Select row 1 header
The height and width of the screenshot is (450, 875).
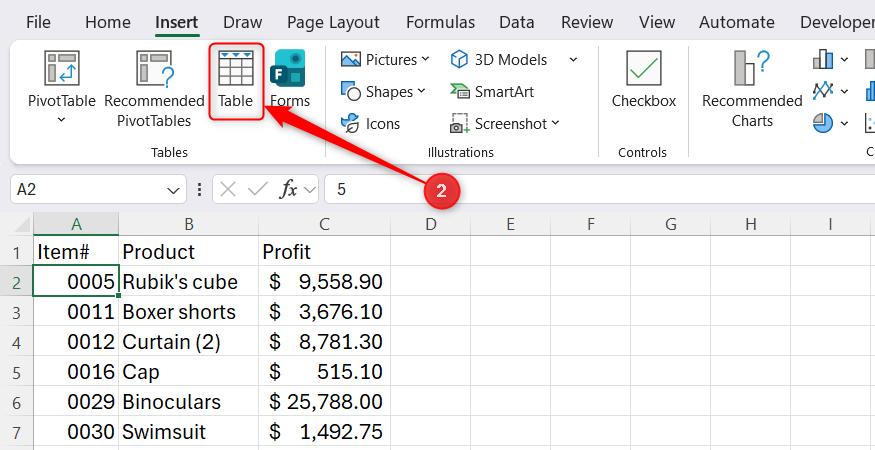16,252
